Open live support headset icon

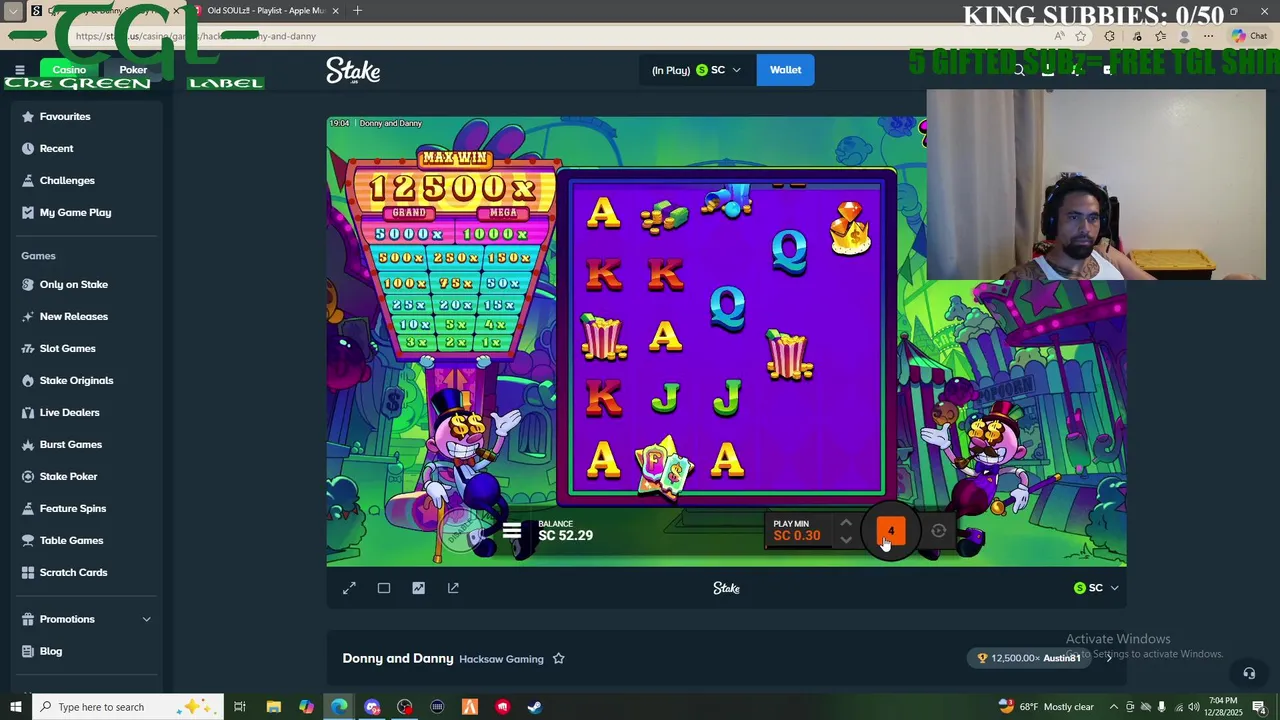click(x=1249, y=673)
